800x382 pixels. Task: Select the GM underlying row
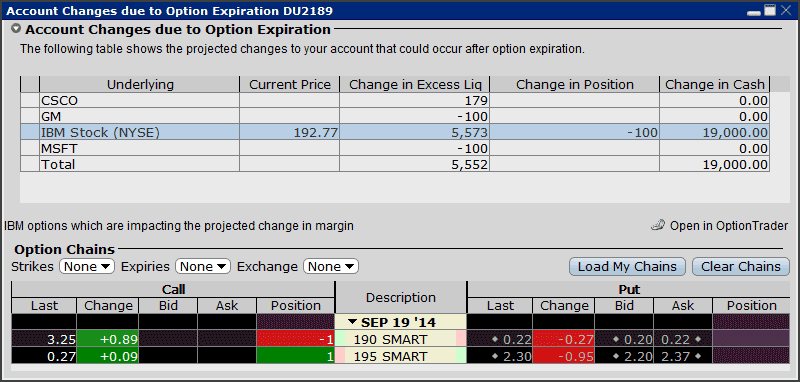(x=394, y=116)
